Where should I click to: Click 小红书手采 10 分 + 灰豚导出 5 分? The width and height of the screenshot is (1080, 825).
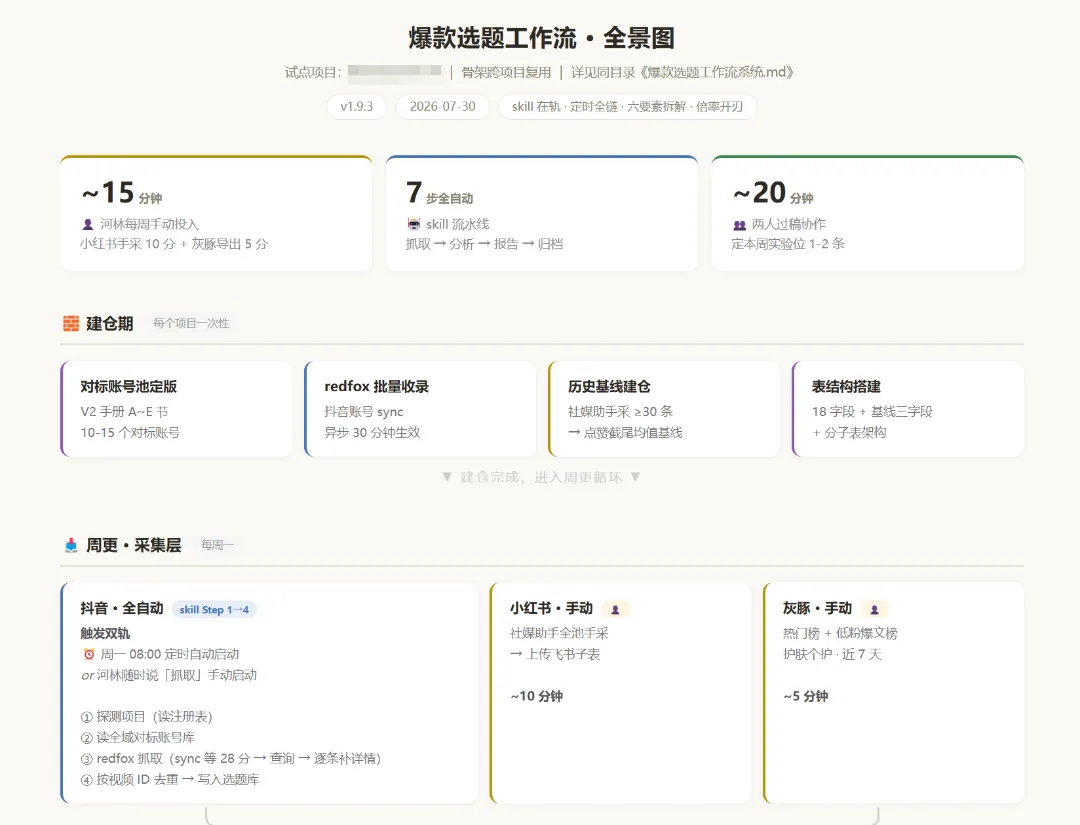[174, 244]
